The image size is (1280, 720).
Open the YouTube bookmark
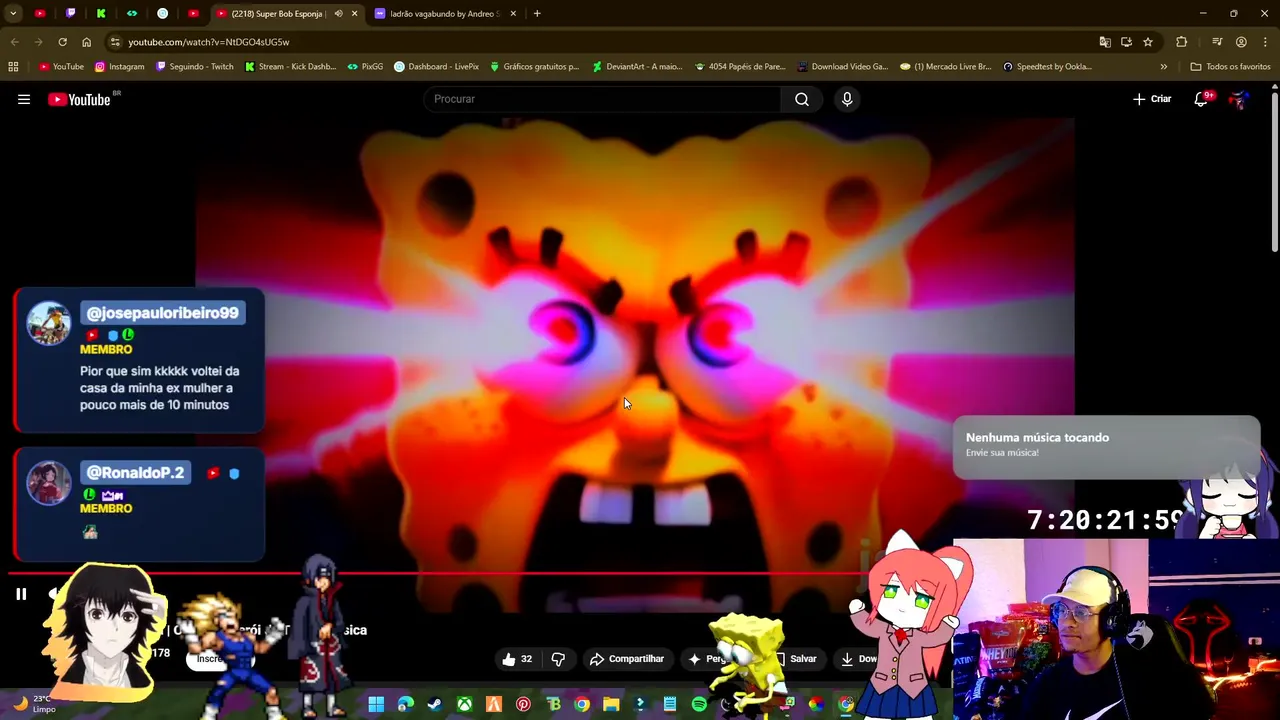(61, 67)
